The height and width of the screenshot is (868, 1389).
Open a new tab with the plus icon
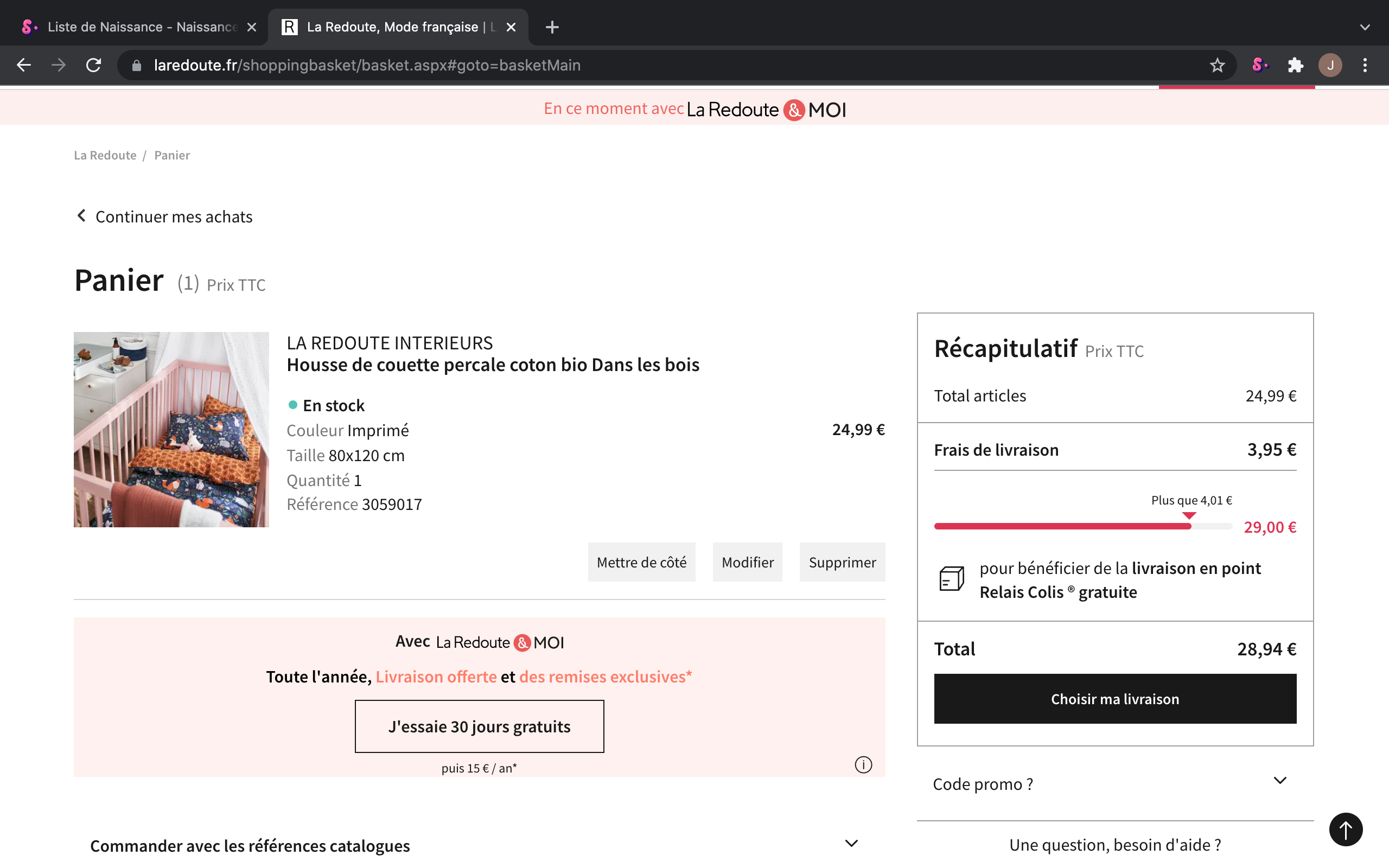pyautogui.click(x=552, y=27)
